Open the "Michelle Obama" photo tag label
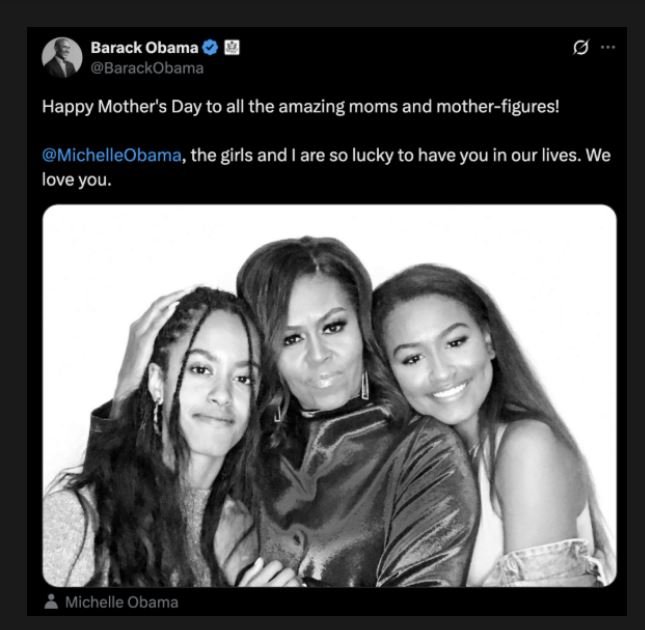The image size is (645, 630). (121, 602)
